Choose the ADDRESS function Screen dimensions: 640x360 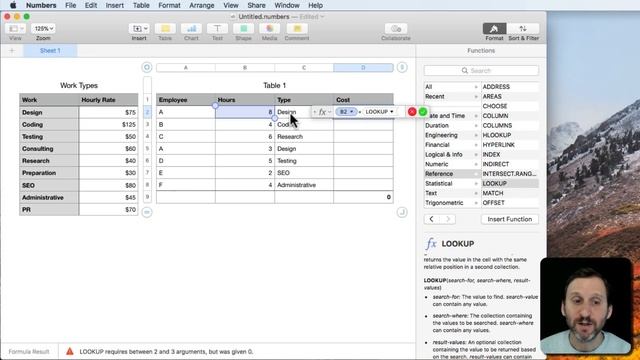(x=510, y=87)
